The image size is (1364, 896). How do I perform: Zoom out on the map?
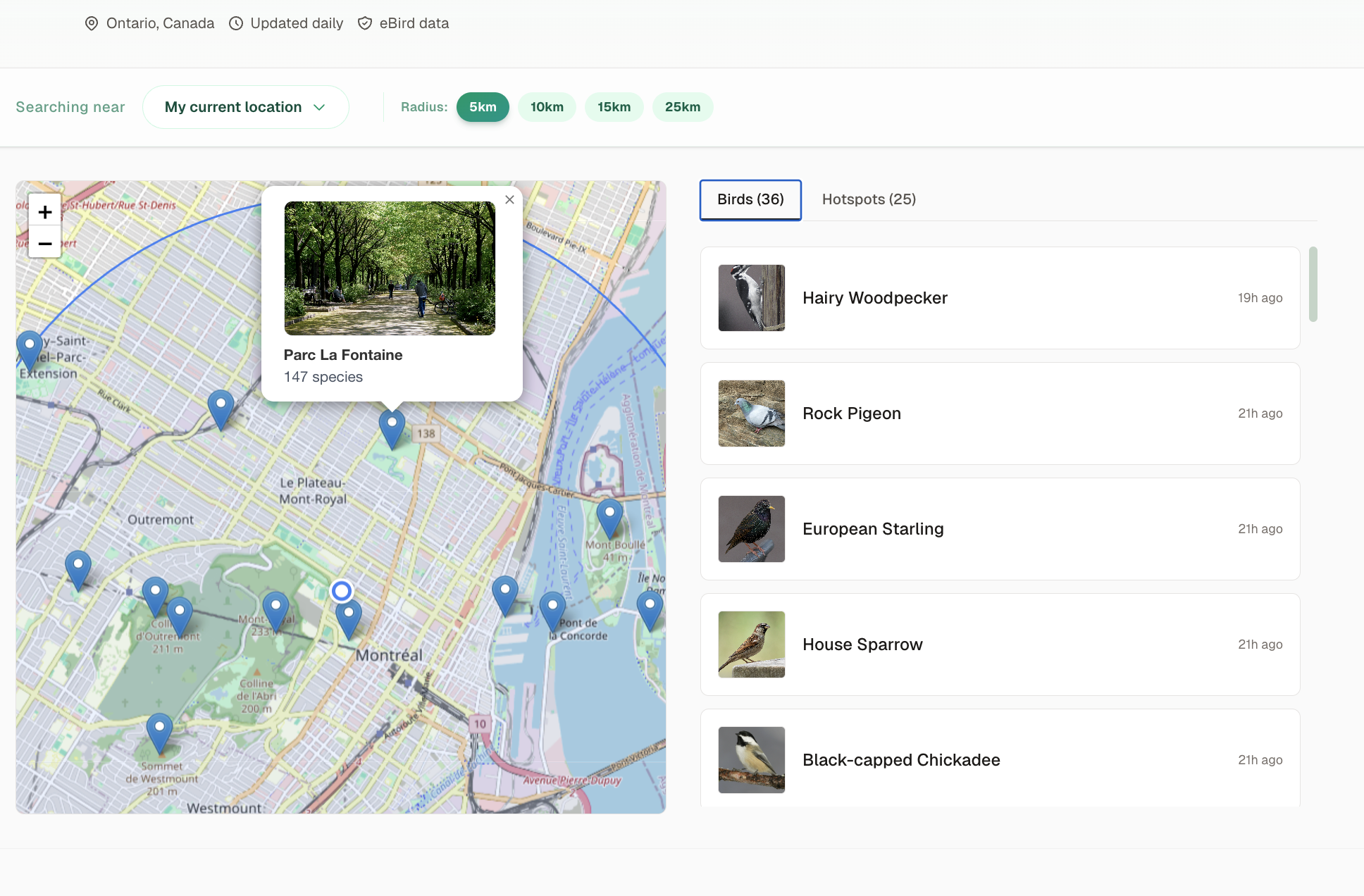[45, 243]
